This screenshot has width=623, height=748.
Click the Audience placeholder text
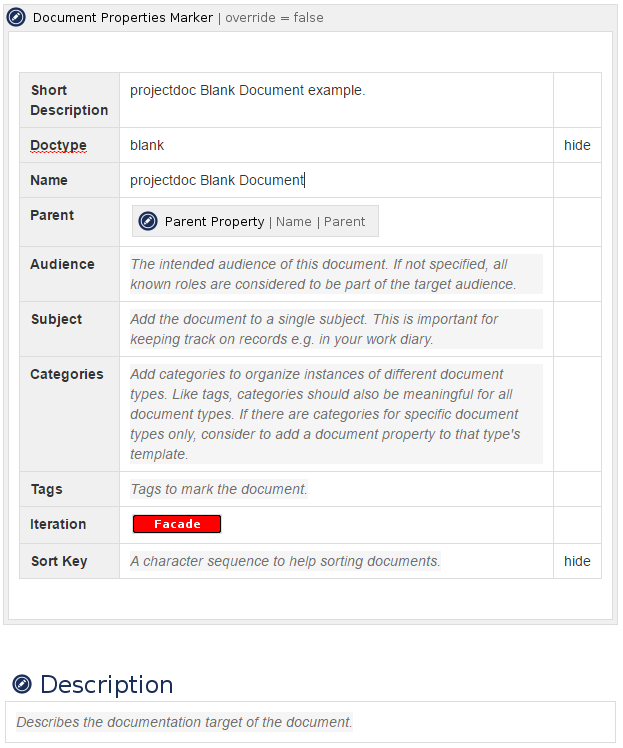coord(336,274)
